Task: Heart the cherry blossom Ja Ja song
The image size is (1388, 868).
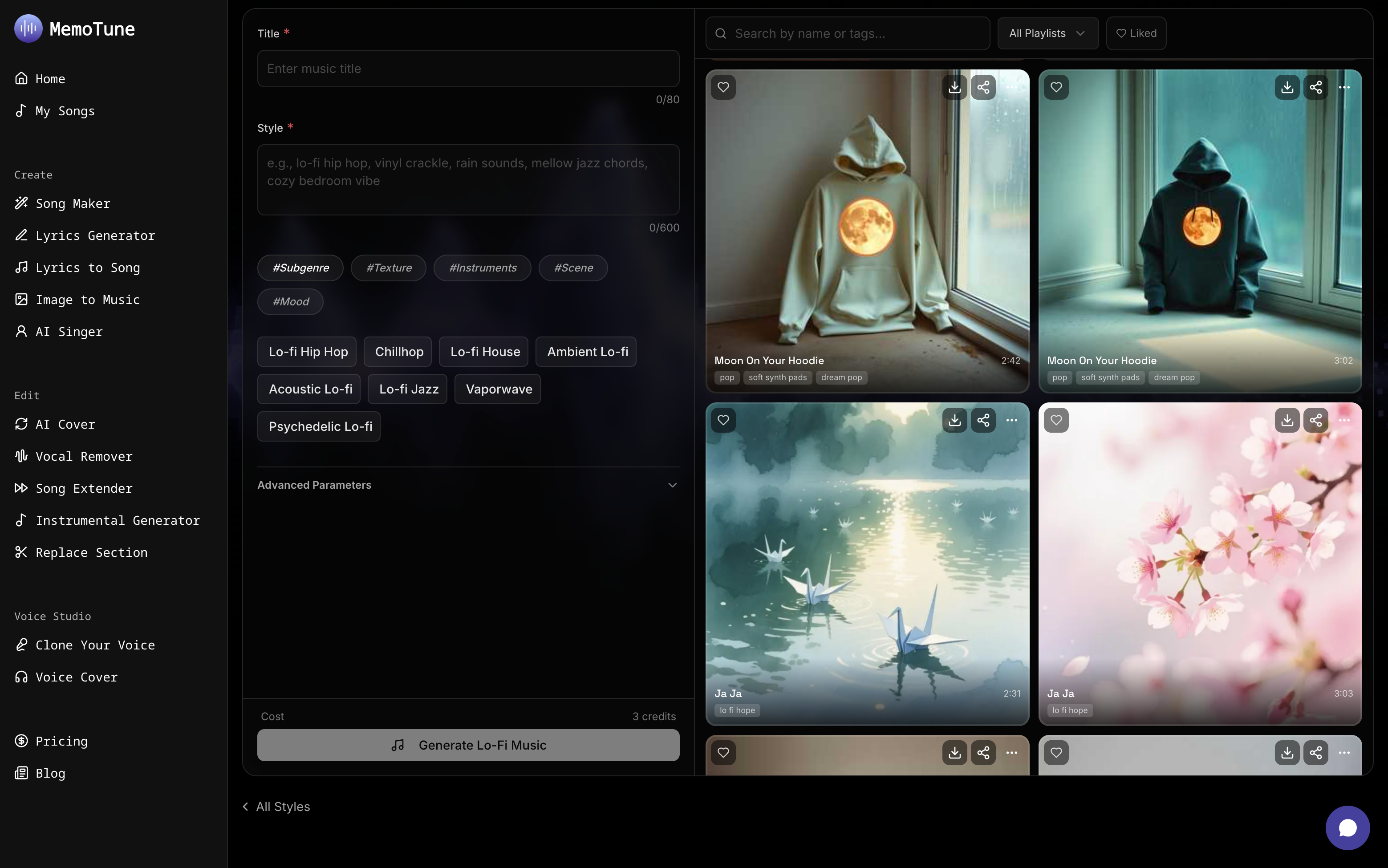Action: coord(1055,420)
